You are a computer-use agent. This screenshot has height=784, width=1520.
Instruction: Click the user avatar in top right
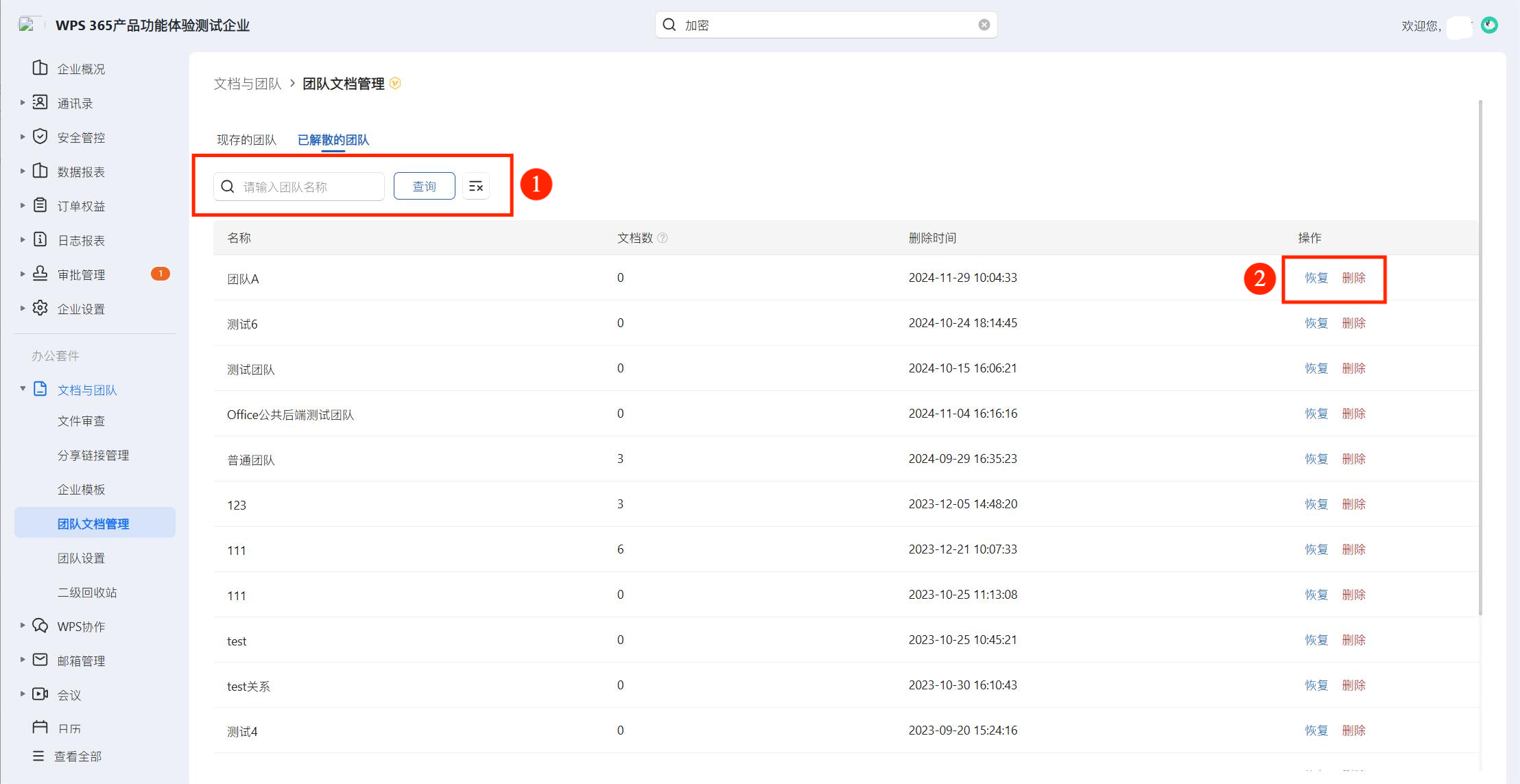pos(1489,25)
